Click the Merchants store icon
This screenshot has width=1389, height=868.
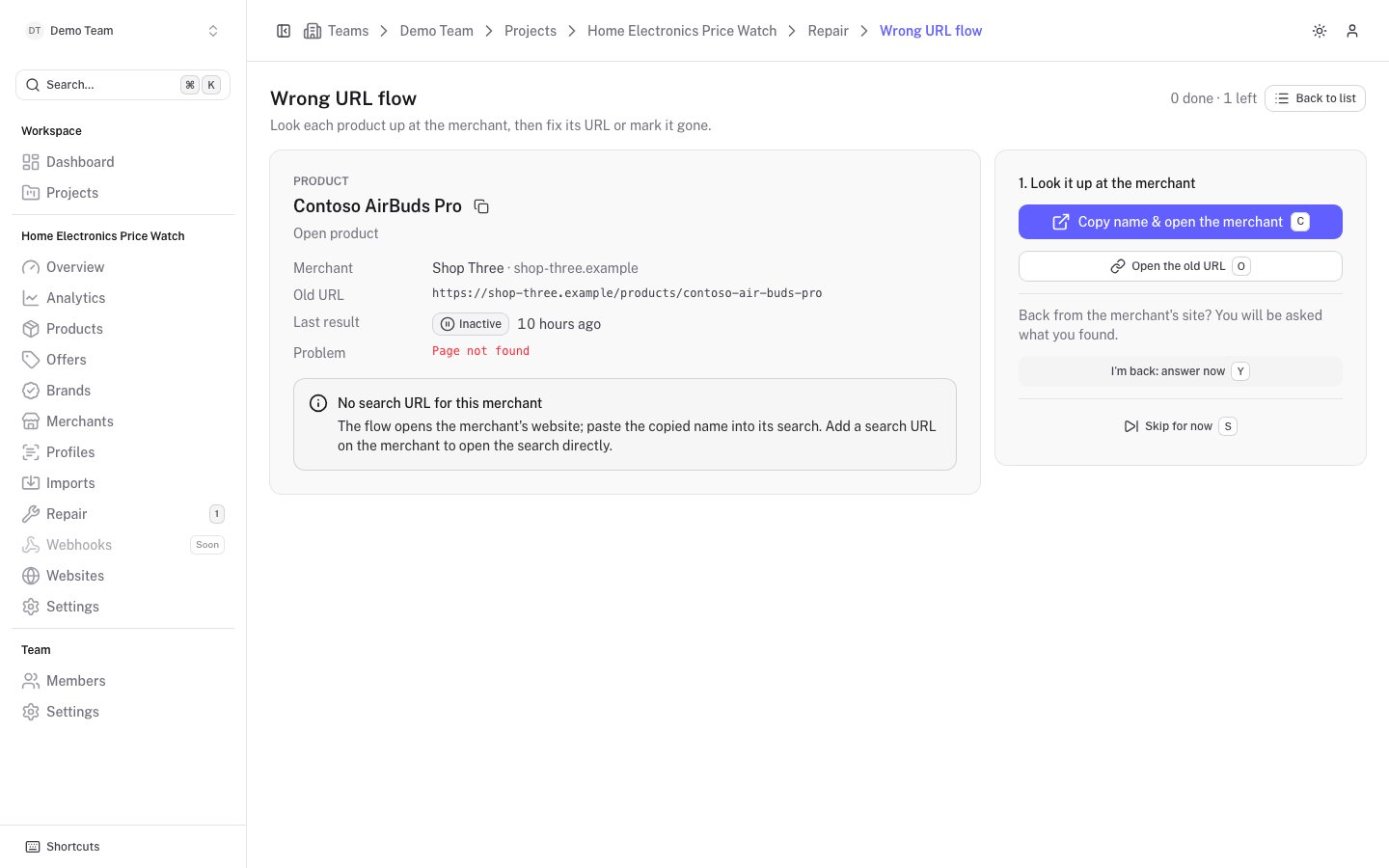coord(31,421)
